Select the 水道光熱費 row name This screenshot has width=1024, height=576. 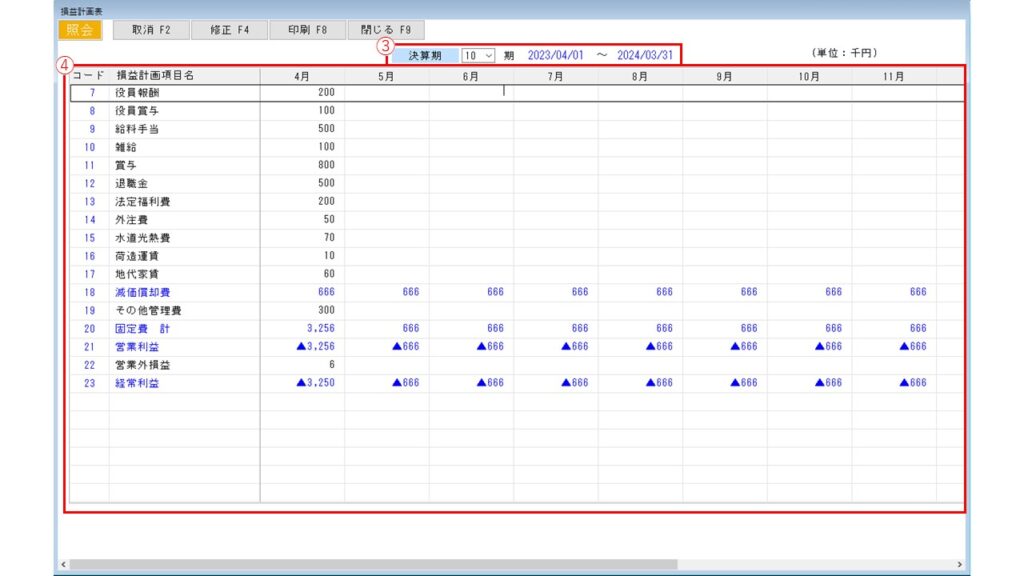tap(142, 238)
